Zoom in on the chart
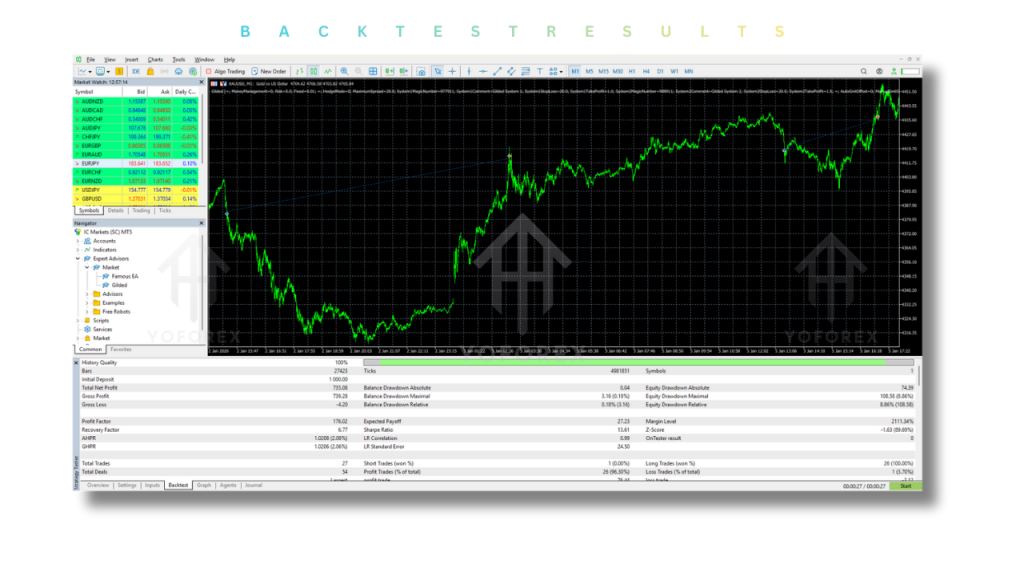This screenshot has height=576, width=1024. click(x=344, y=72)
